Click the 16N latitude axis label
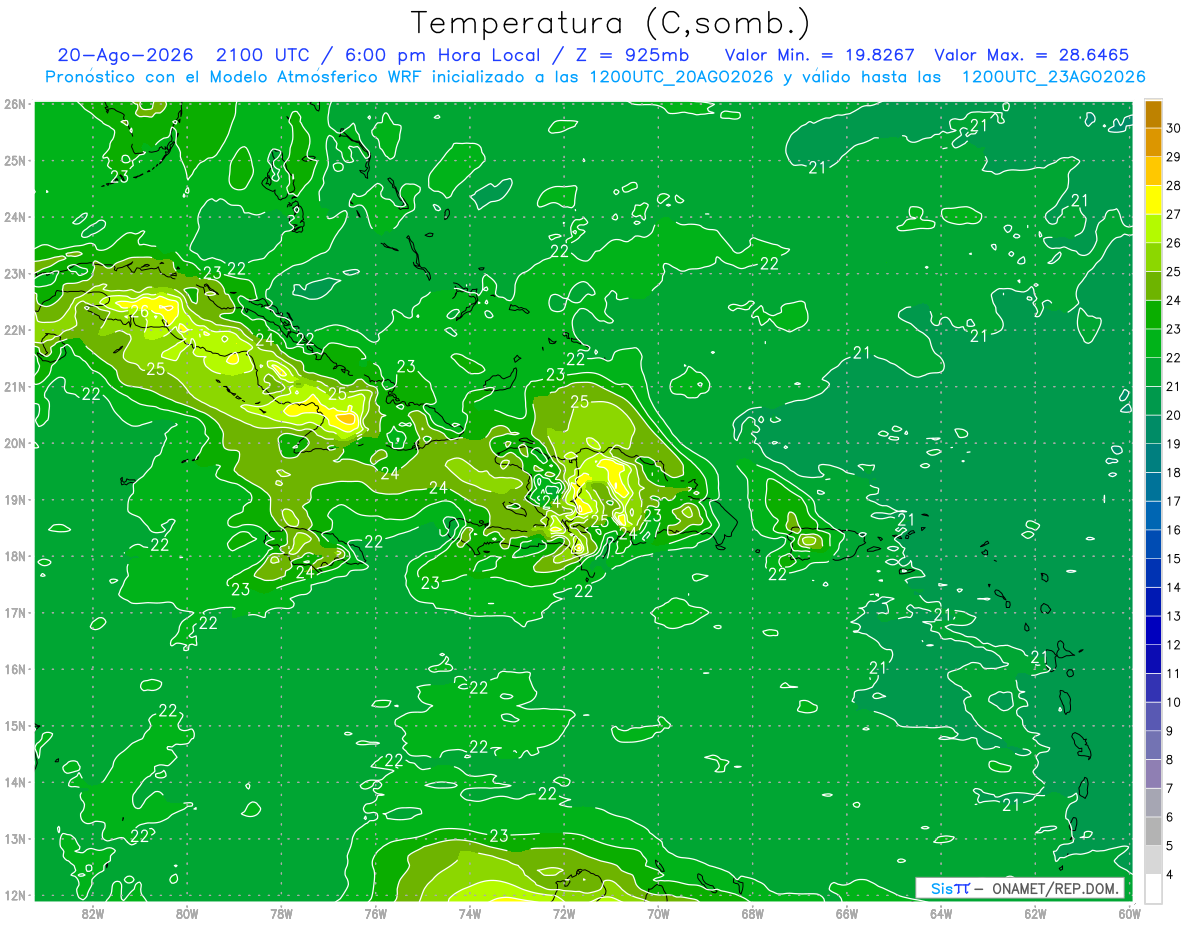1200x927 pixels. tap(14, 669)
